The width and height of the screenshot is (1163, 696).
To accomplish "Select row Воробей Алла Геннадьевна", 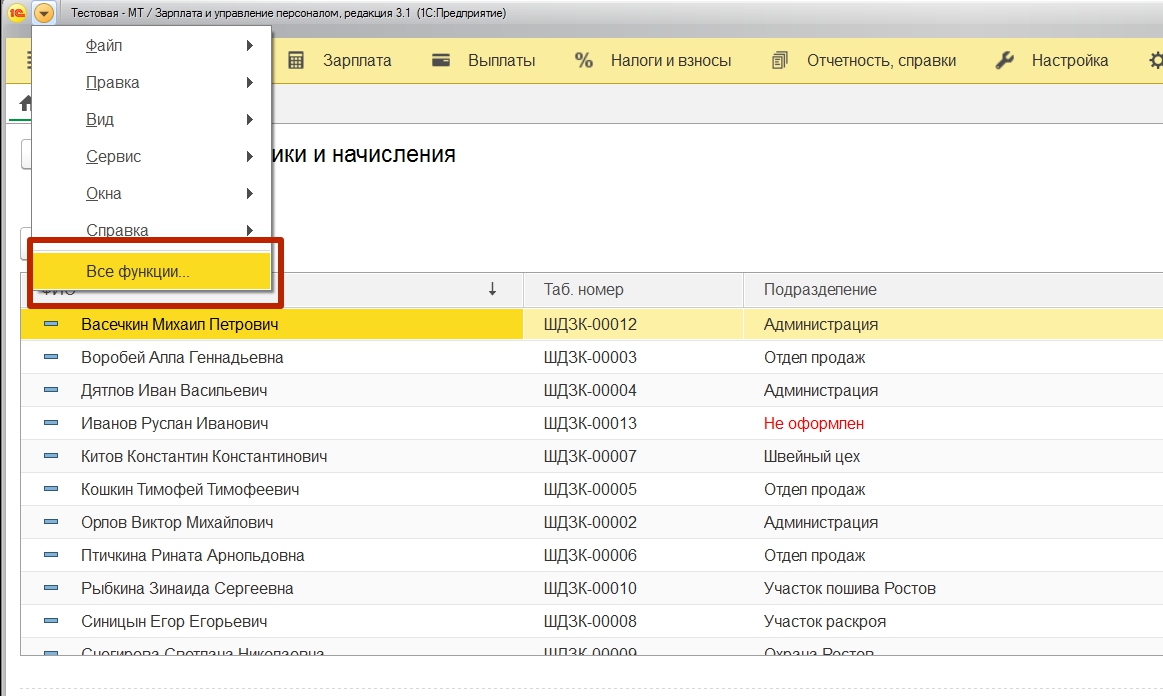I will [x=592, y=358].
